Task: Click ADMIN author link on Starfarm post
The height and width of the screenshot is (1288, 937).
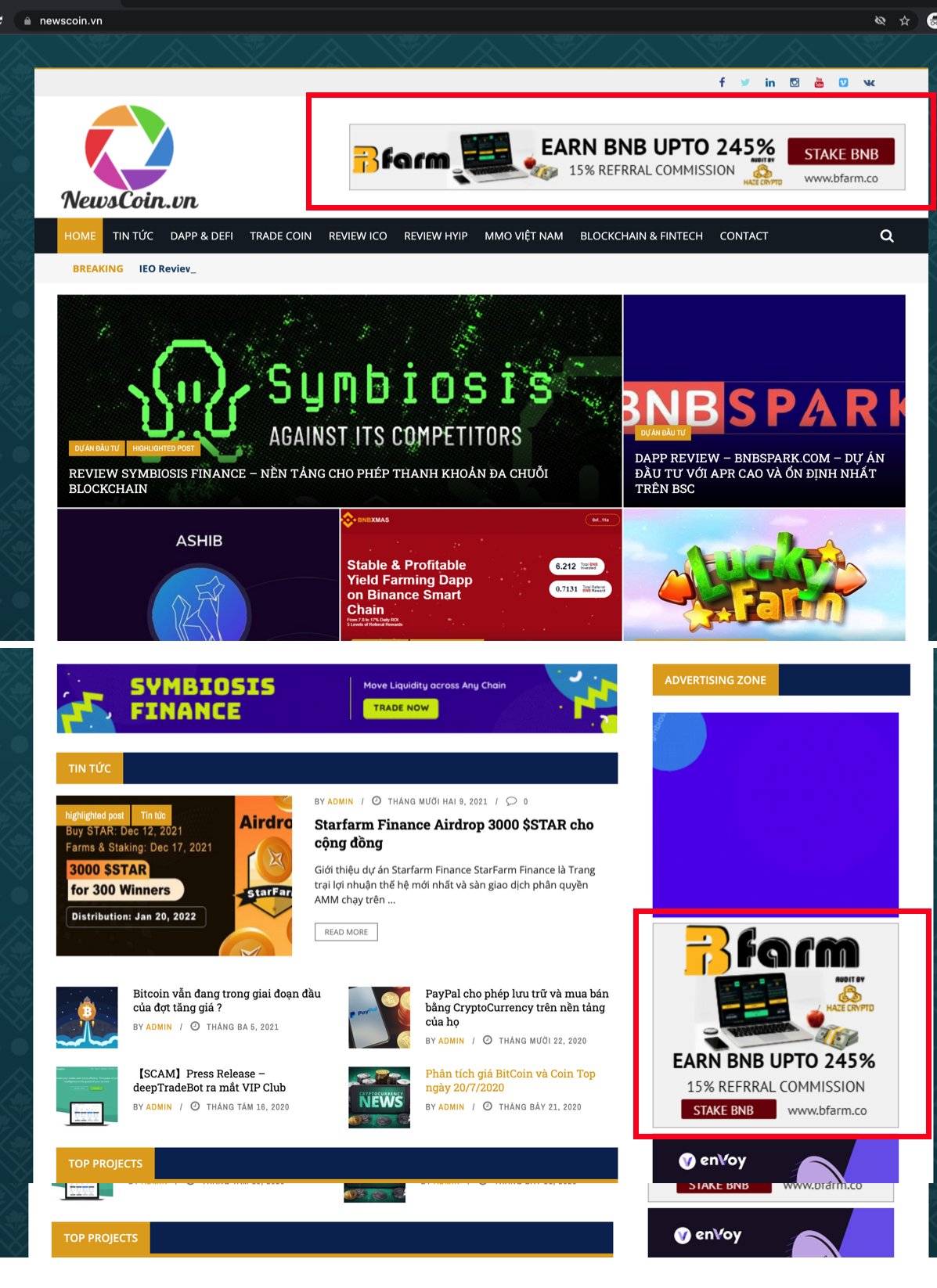Action: pyautogui.click(x=341, y=801)
